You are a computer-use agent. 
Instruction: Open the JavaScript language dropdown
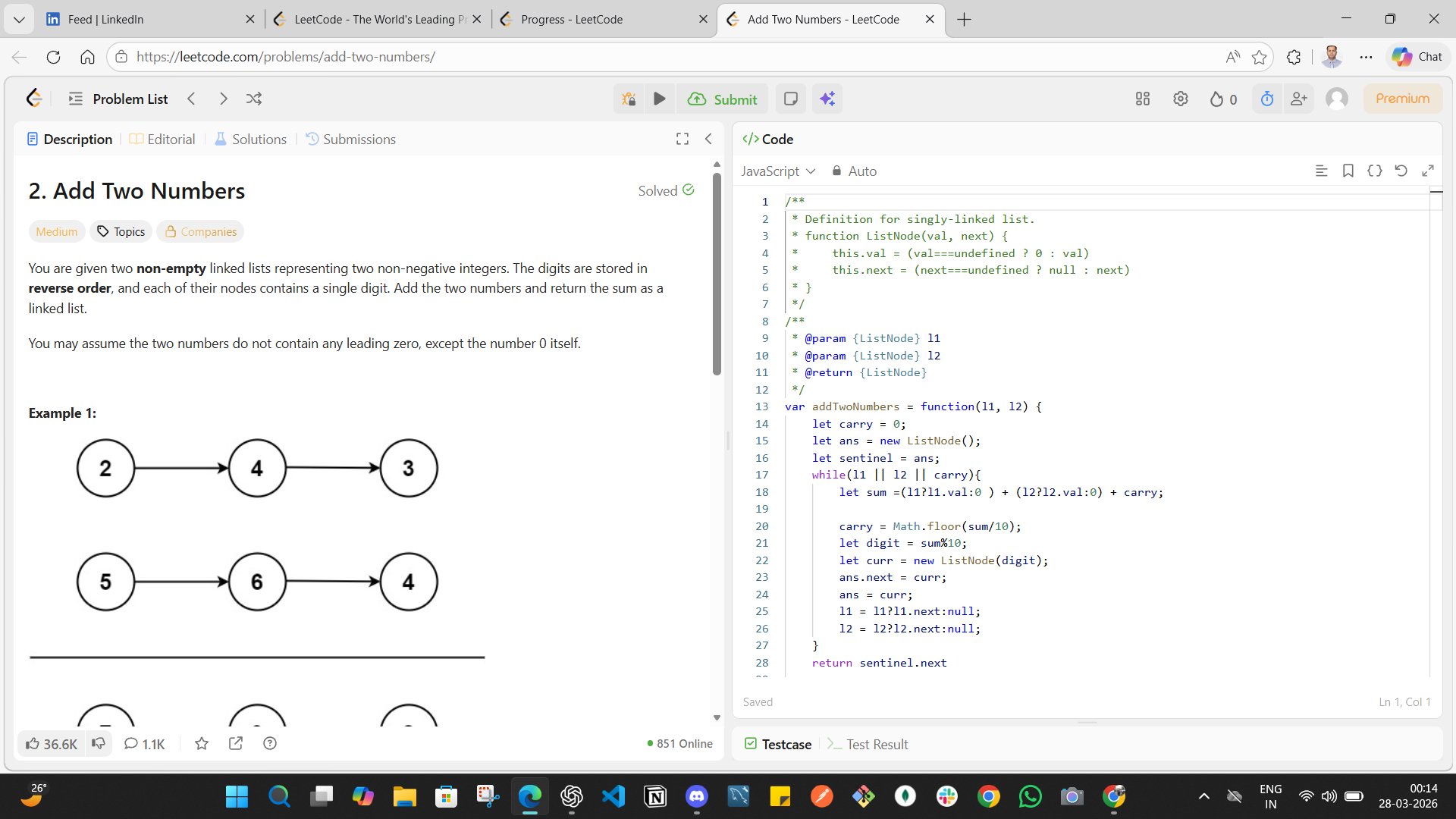(778, 171)
